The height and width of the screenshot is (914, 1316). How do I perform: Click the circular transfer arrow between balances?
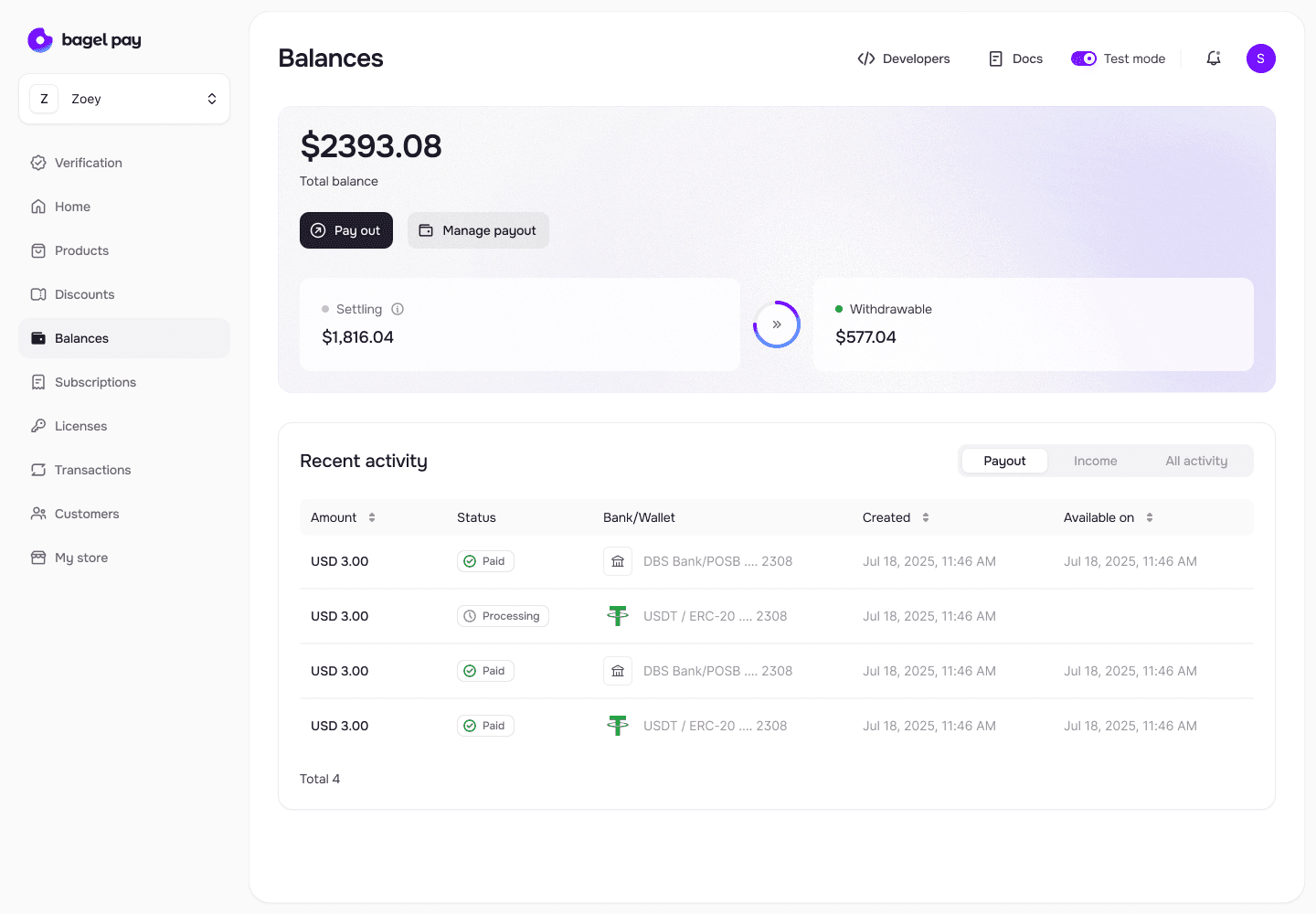click(776, 324)
